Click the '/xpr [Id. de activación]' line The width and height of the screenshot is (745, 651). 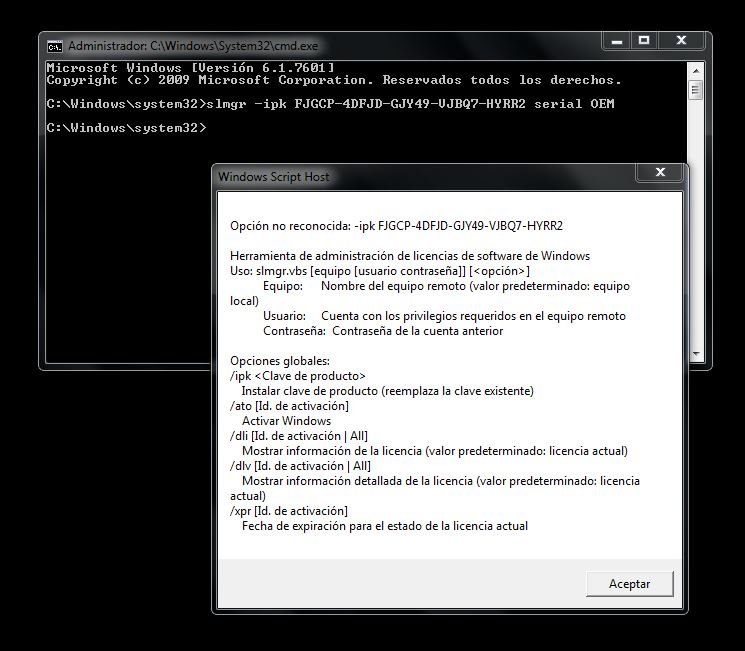289,511
